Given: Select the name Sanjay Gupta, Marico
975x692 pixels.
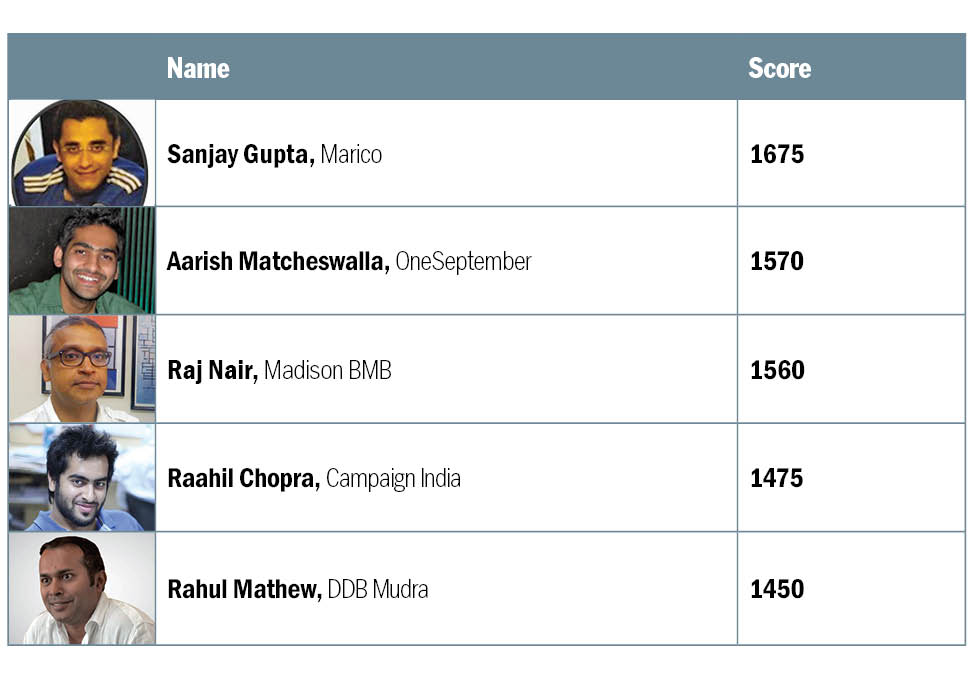Looking at the screenshot, I should point(274,155).
